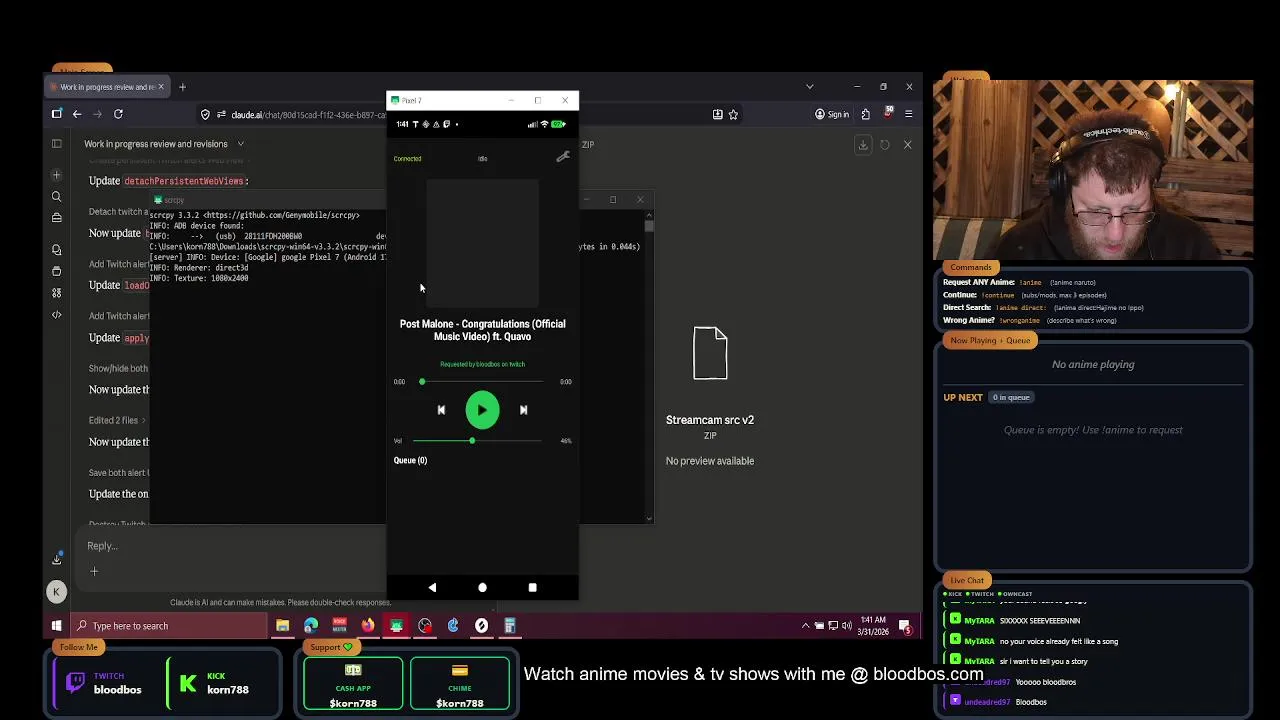Click the Now Playing • Queue overlay tab

tap(990, 340)
